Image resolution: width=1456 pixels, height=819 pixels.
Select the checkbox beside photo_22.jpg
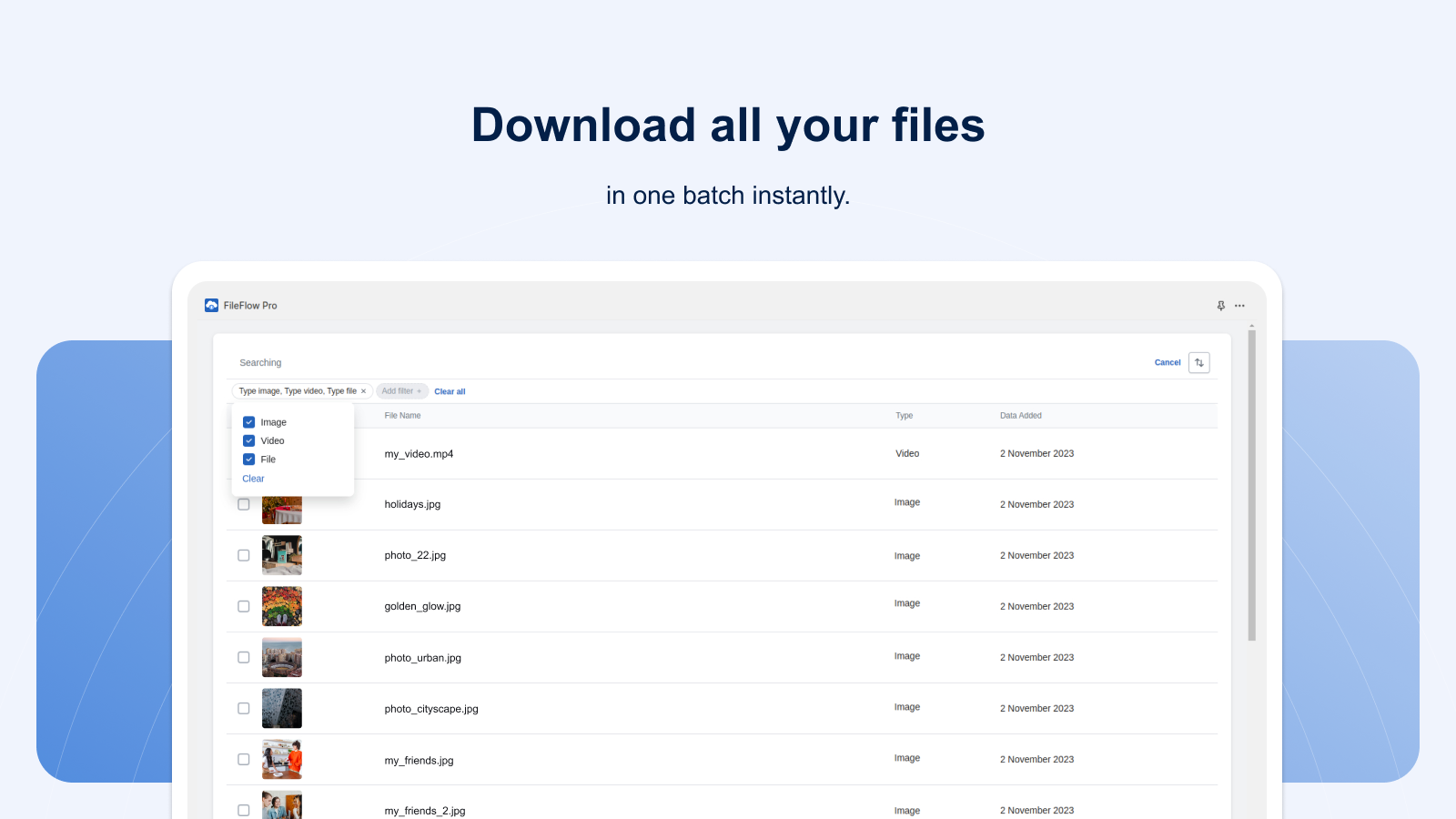coord(243,555)
